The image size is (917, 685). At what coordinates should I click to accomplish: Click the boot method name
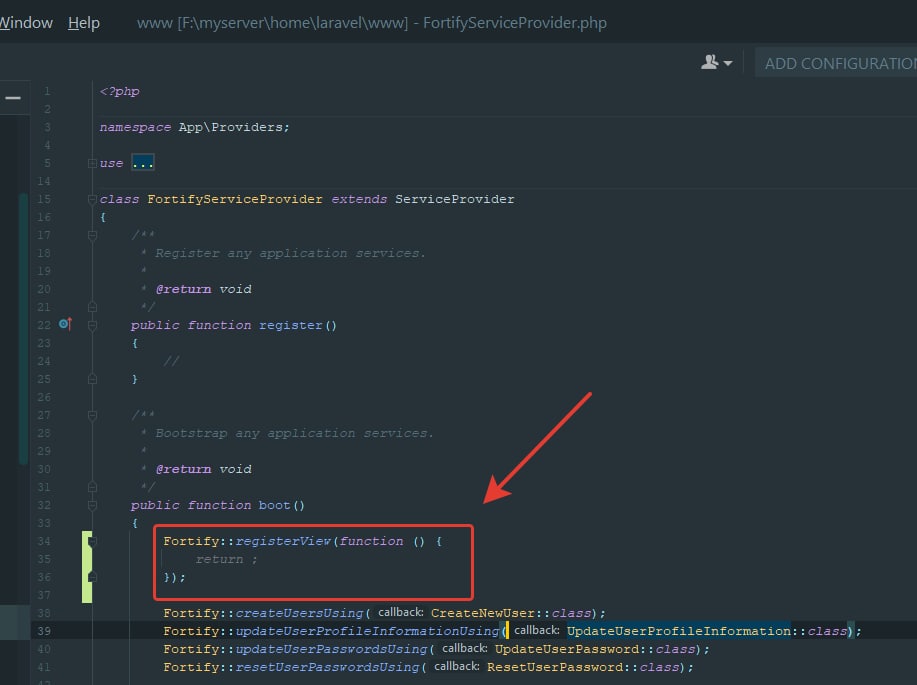click(274, 505)
